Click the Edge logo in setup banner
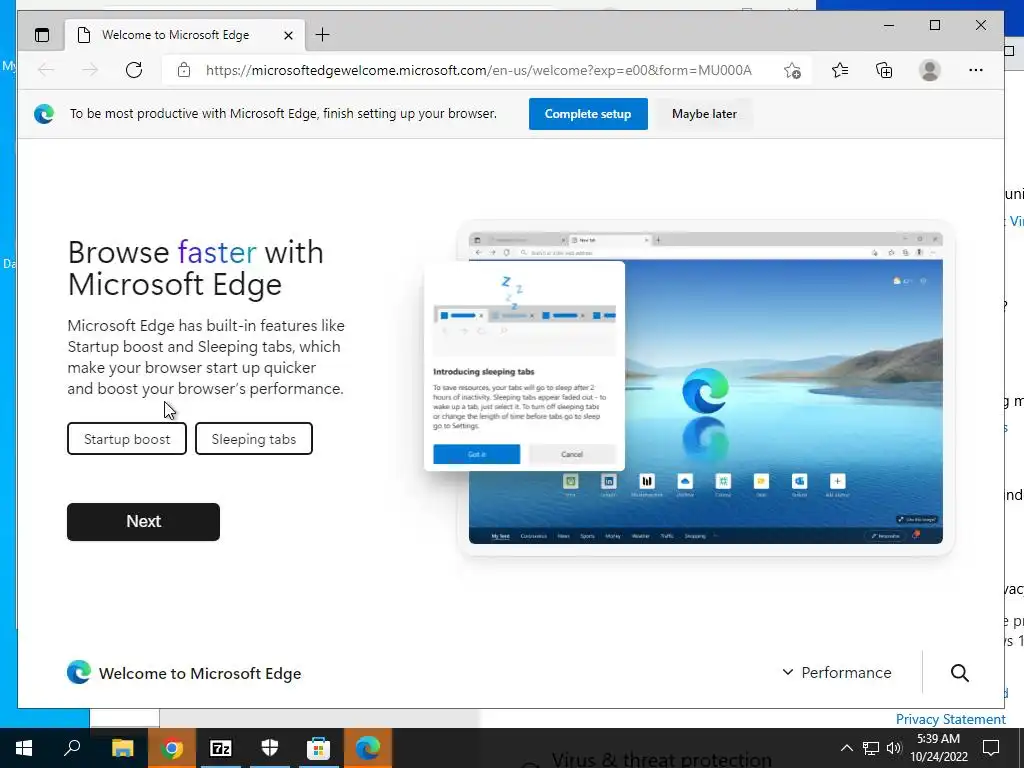Screen dimensions: 1024x768 pos(44,114)
